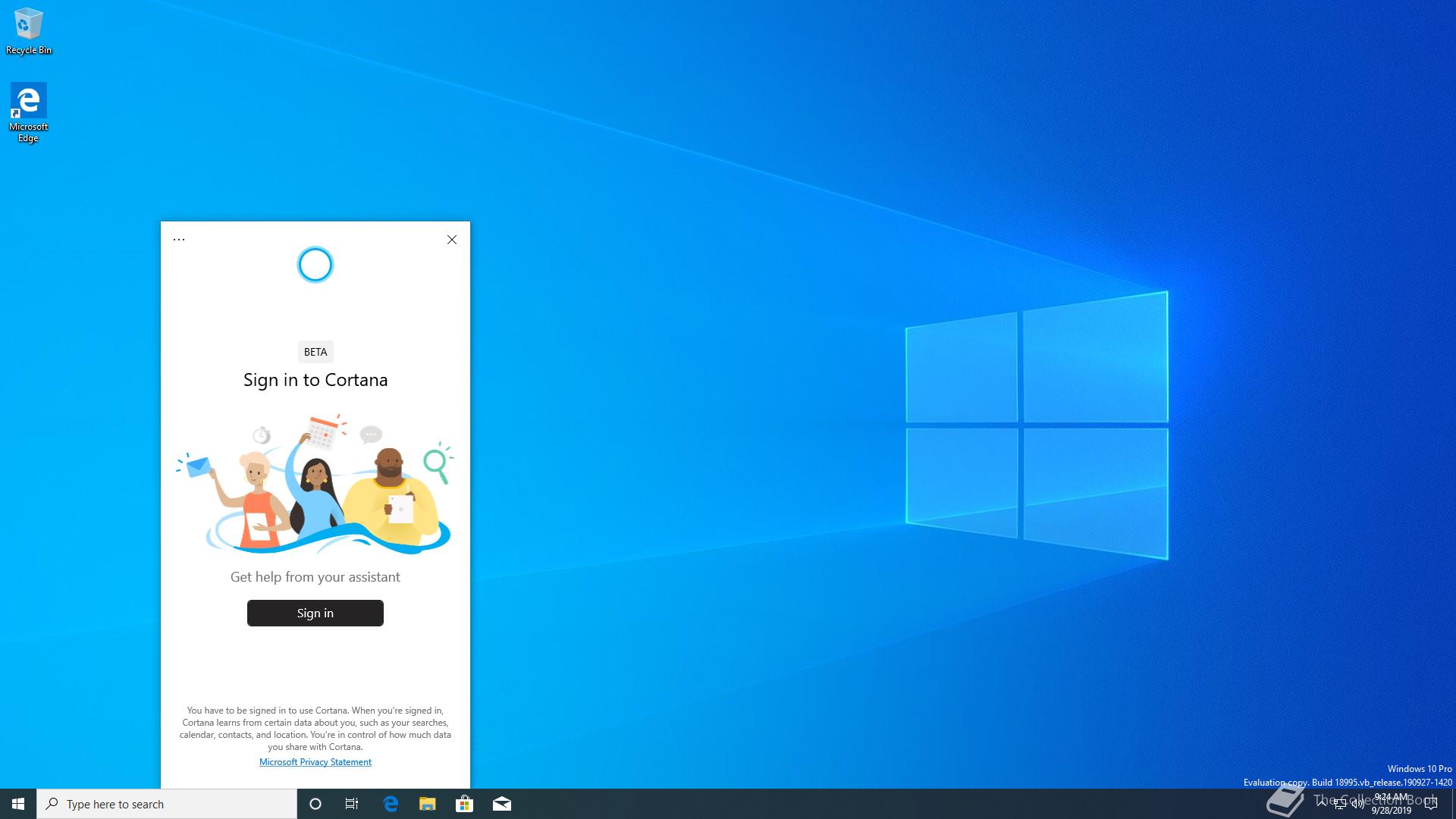Expand hidden system tray icons chevron
The height and width of the screenshot is (819, 1456).
pyautogui.click(x=1322, y=804)
